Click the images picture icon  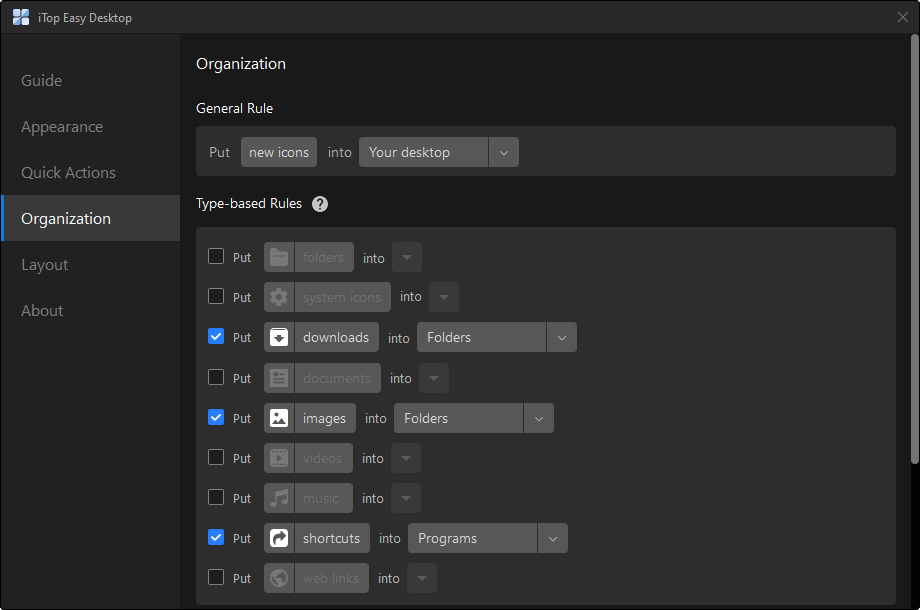pyautogui.click(x=279, y=418)
